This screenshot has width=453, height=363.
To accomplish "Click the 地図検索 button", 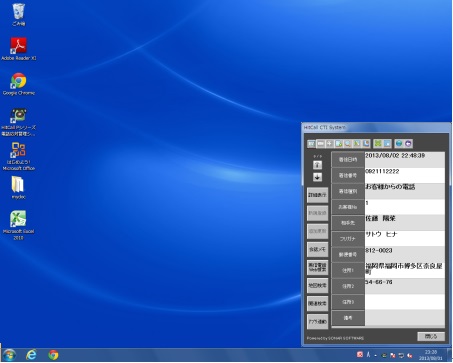I will [x=317, y=286].
